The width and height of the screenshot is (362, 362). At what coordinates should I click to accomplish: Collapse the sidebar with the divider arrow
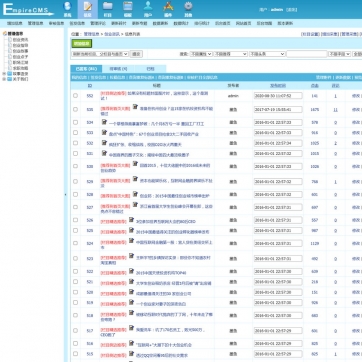point(65,194)
